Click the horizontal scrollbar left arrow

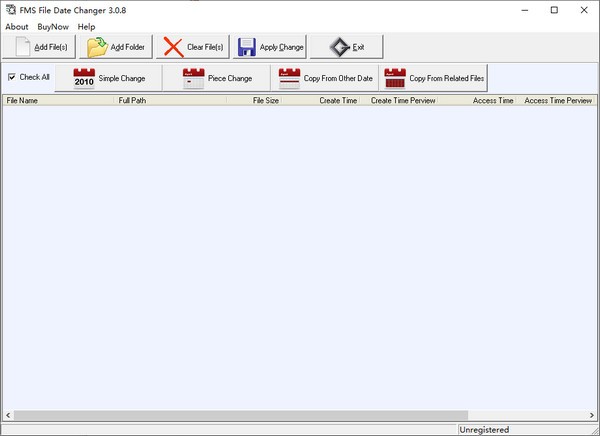(8, 415)
